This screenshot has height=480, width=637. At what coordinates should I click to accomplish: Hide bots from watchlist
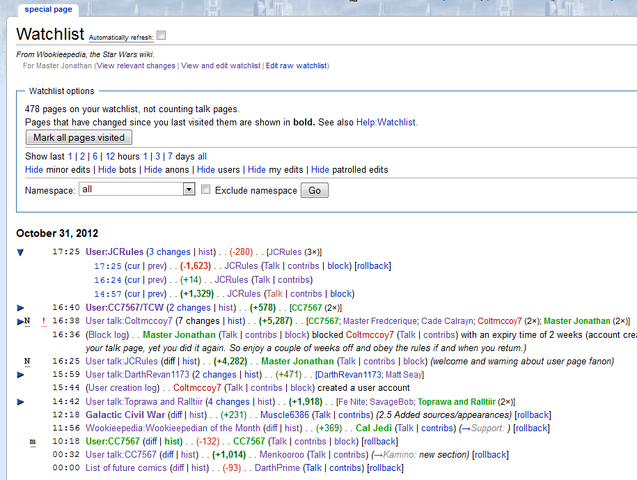pos(107,170)
